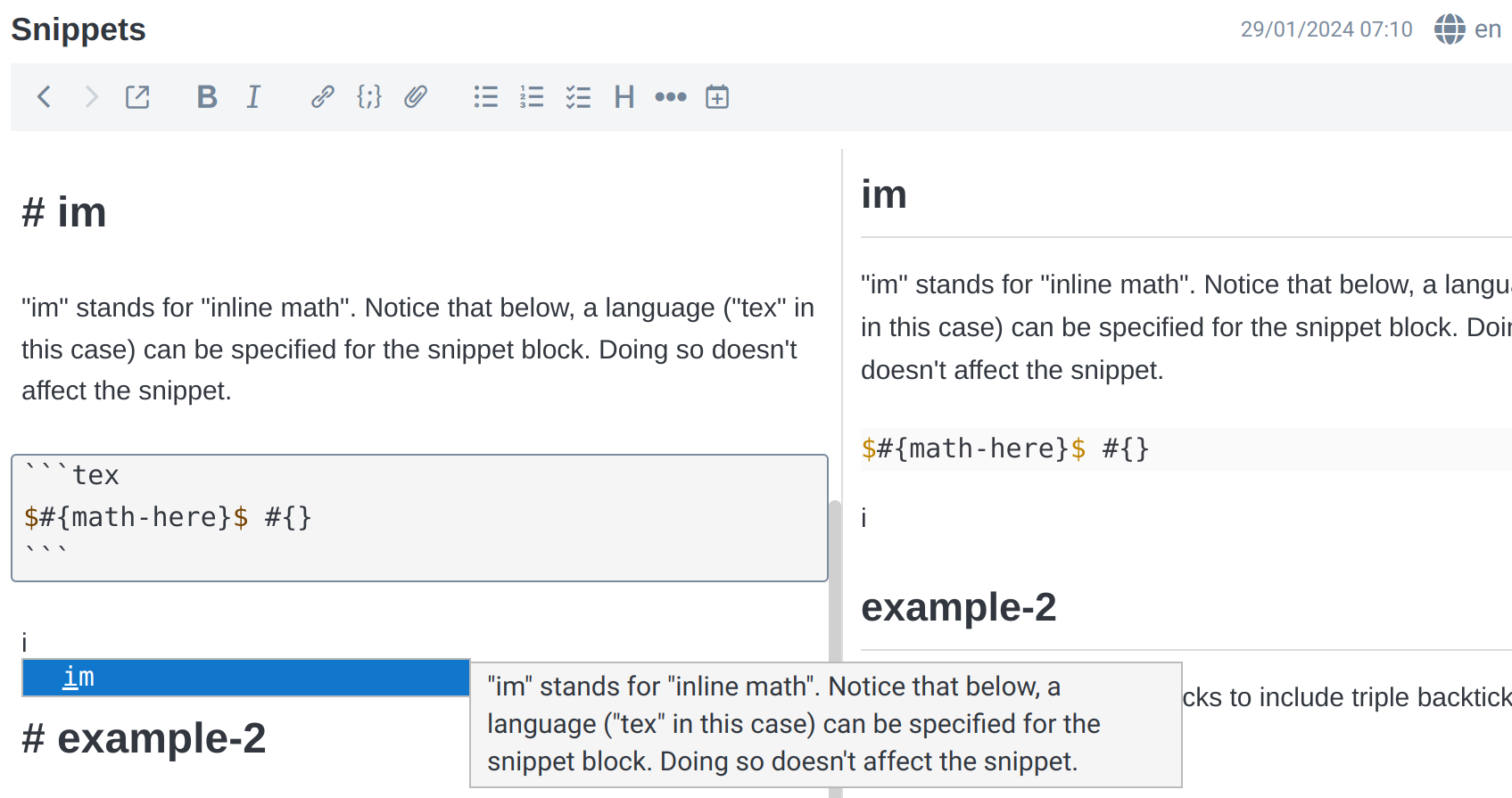Click the inline math paragraph in preview

pos(1186,327)
